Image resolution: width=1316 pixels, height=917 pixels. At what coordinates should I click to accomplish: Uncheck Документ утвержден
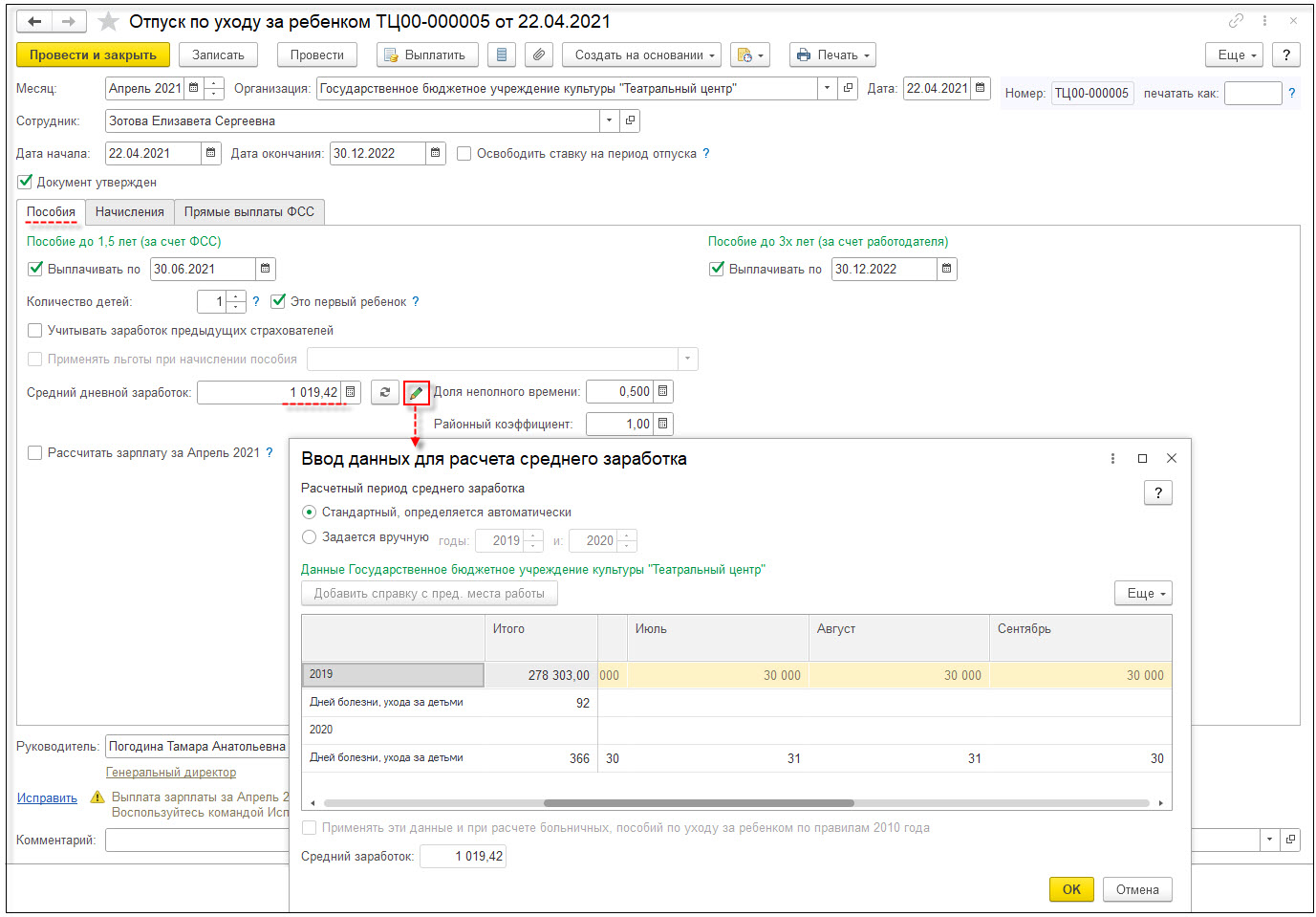click(26, 182)
